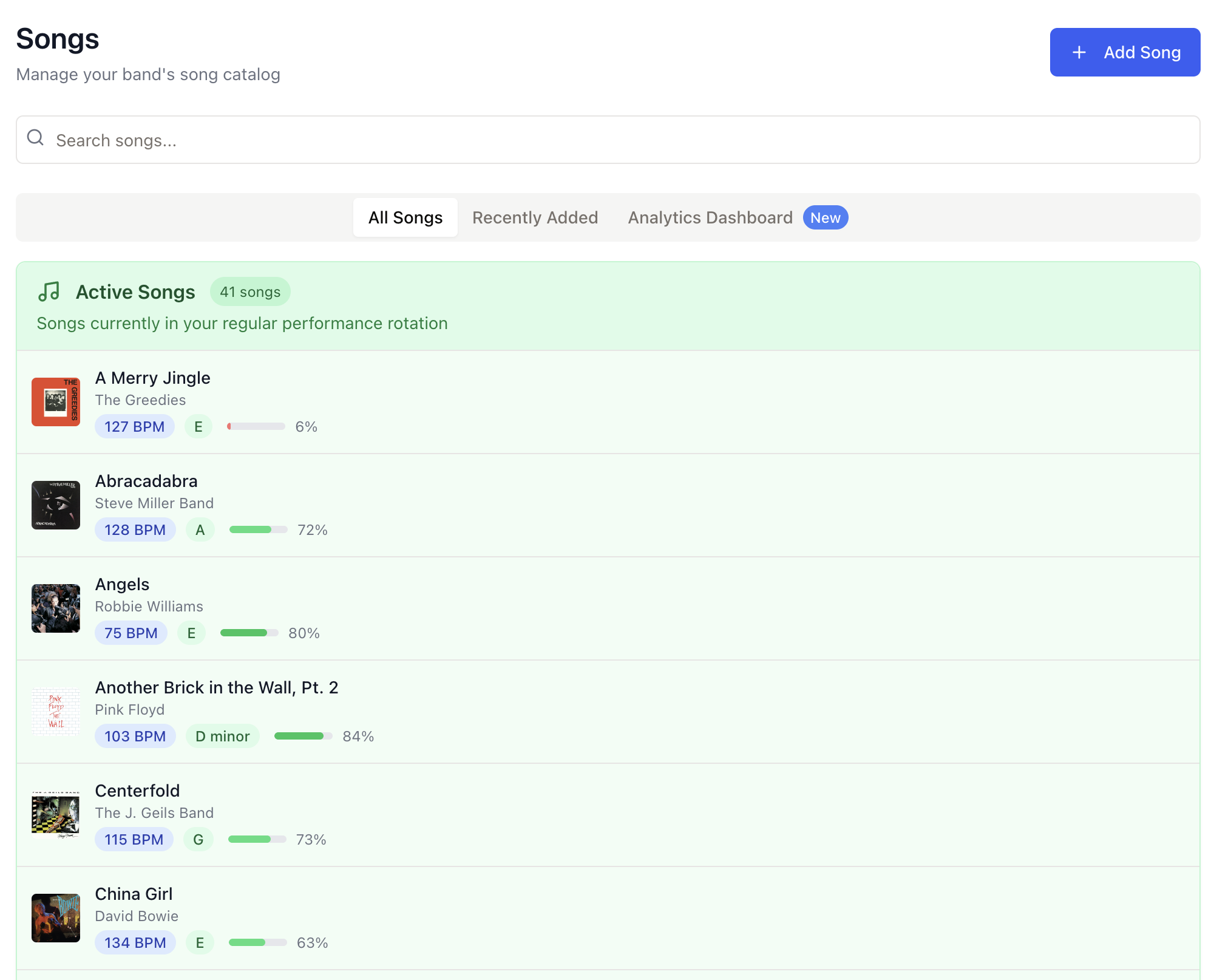This screenshot has height=980, width=1214.
Task: Select the song title Centerfold
Action: [138, 791]
